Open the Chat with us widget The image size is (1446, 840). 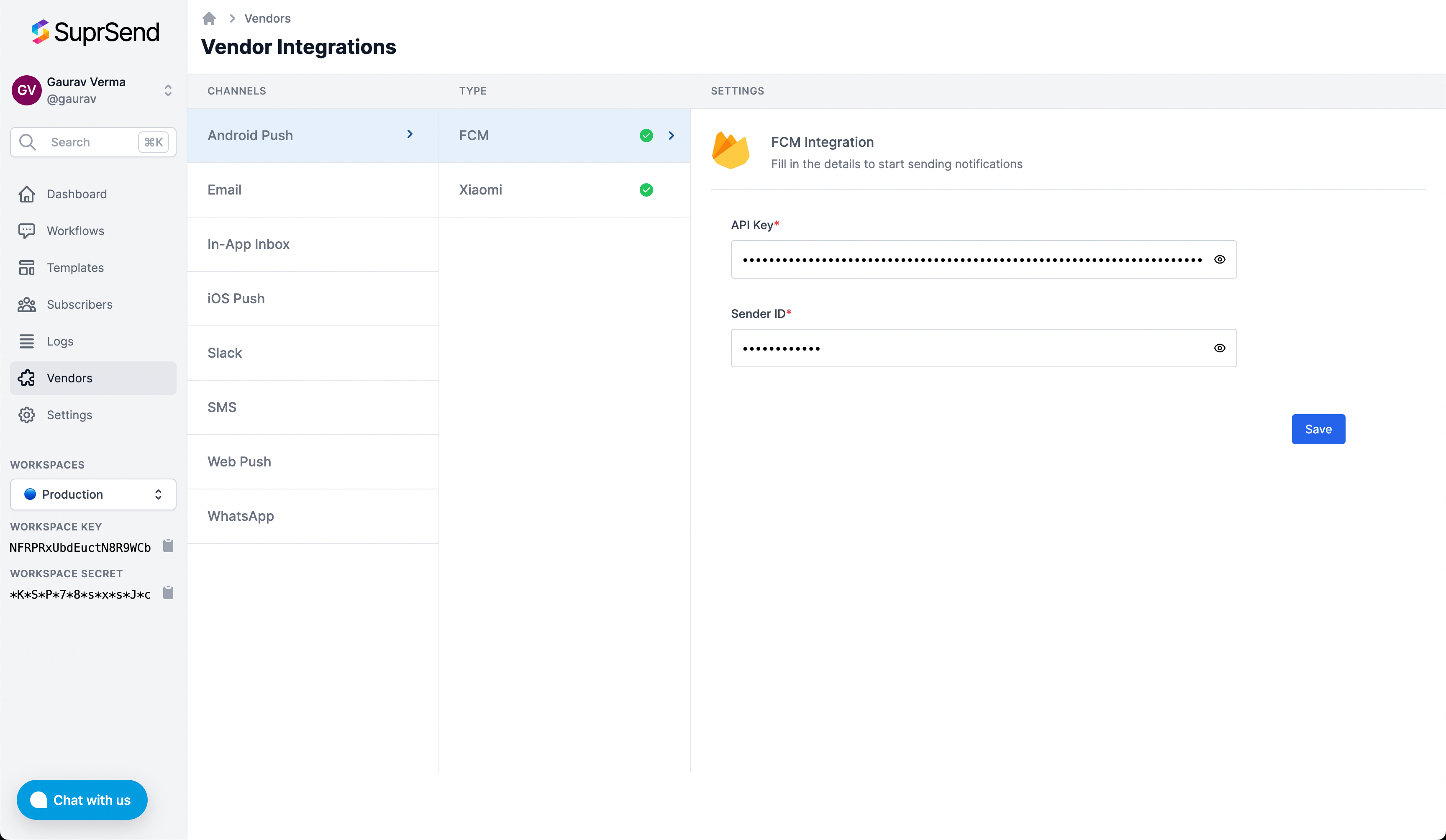pos(82,799)
